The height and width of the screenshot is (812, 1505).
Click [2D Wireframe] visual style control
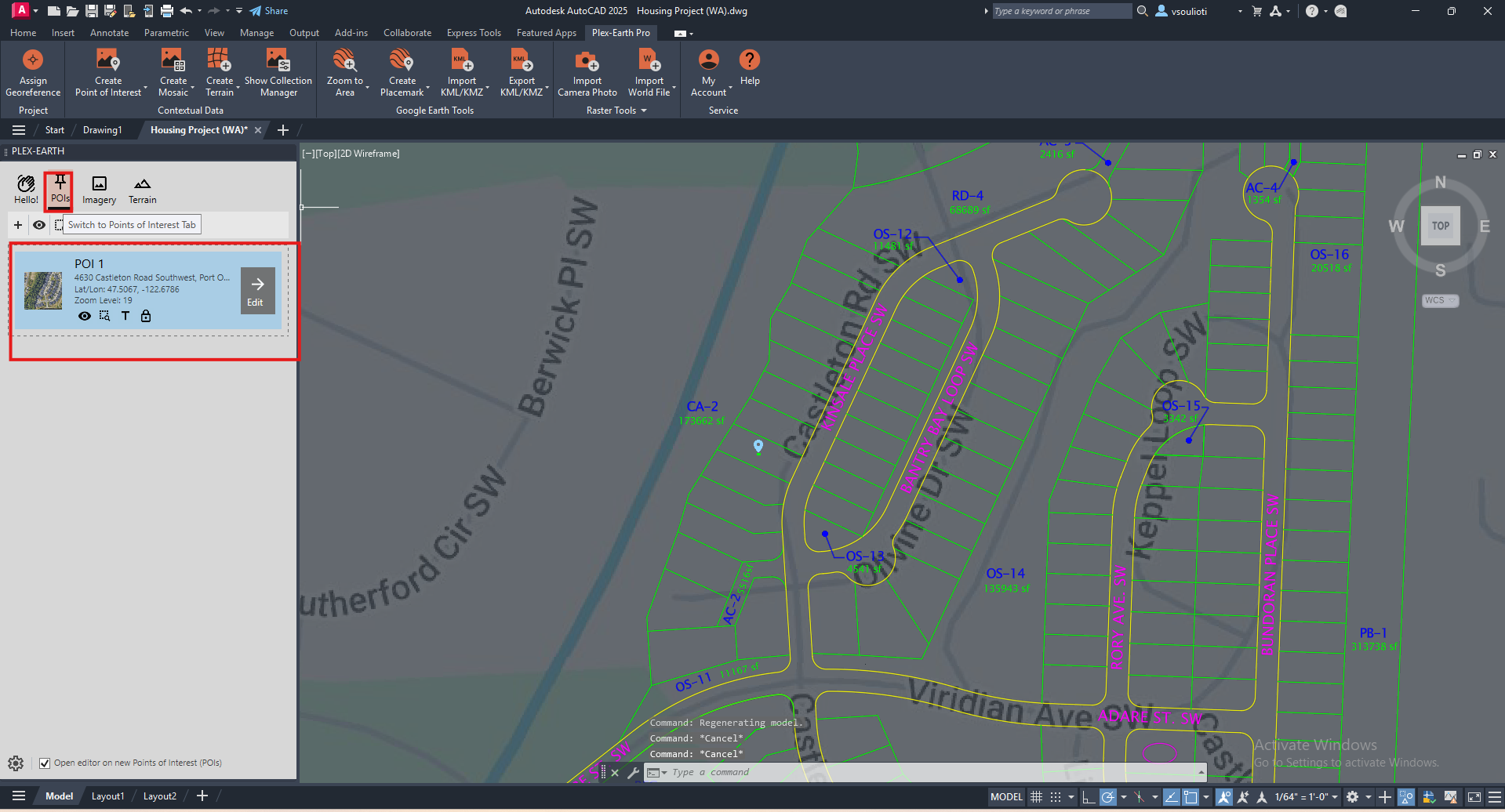coord(368,154)
